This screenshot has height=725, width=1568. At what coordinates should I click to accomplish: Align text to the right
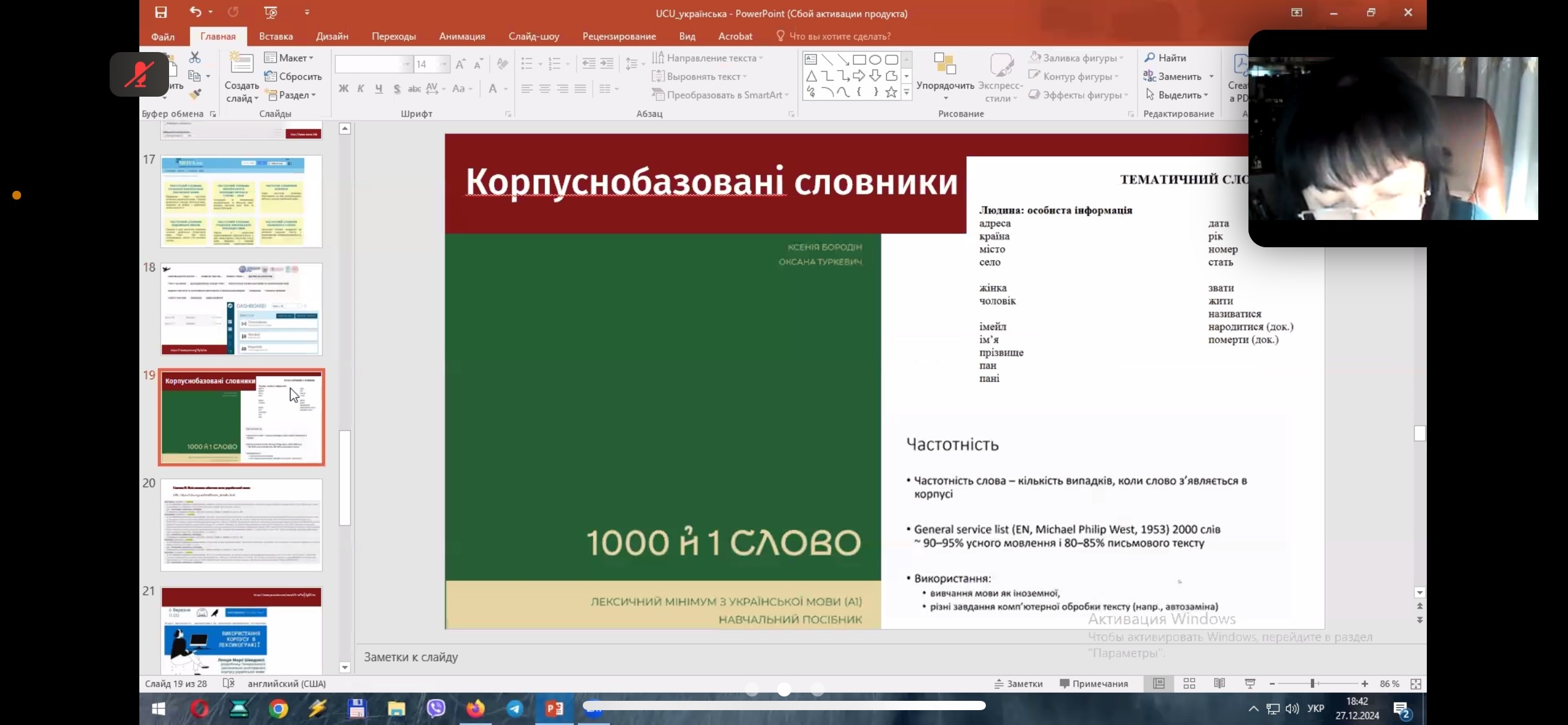[562, 89]
